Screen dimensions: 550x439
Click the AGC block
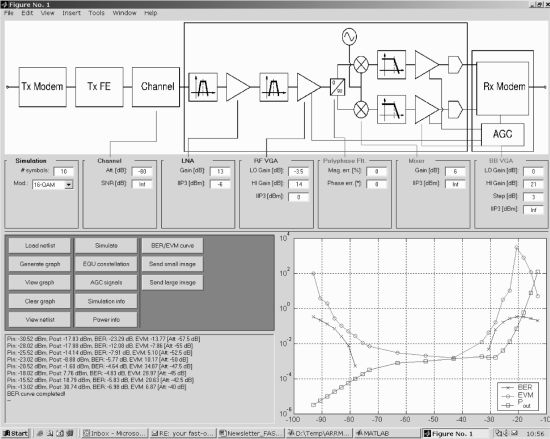click(503, 135)
